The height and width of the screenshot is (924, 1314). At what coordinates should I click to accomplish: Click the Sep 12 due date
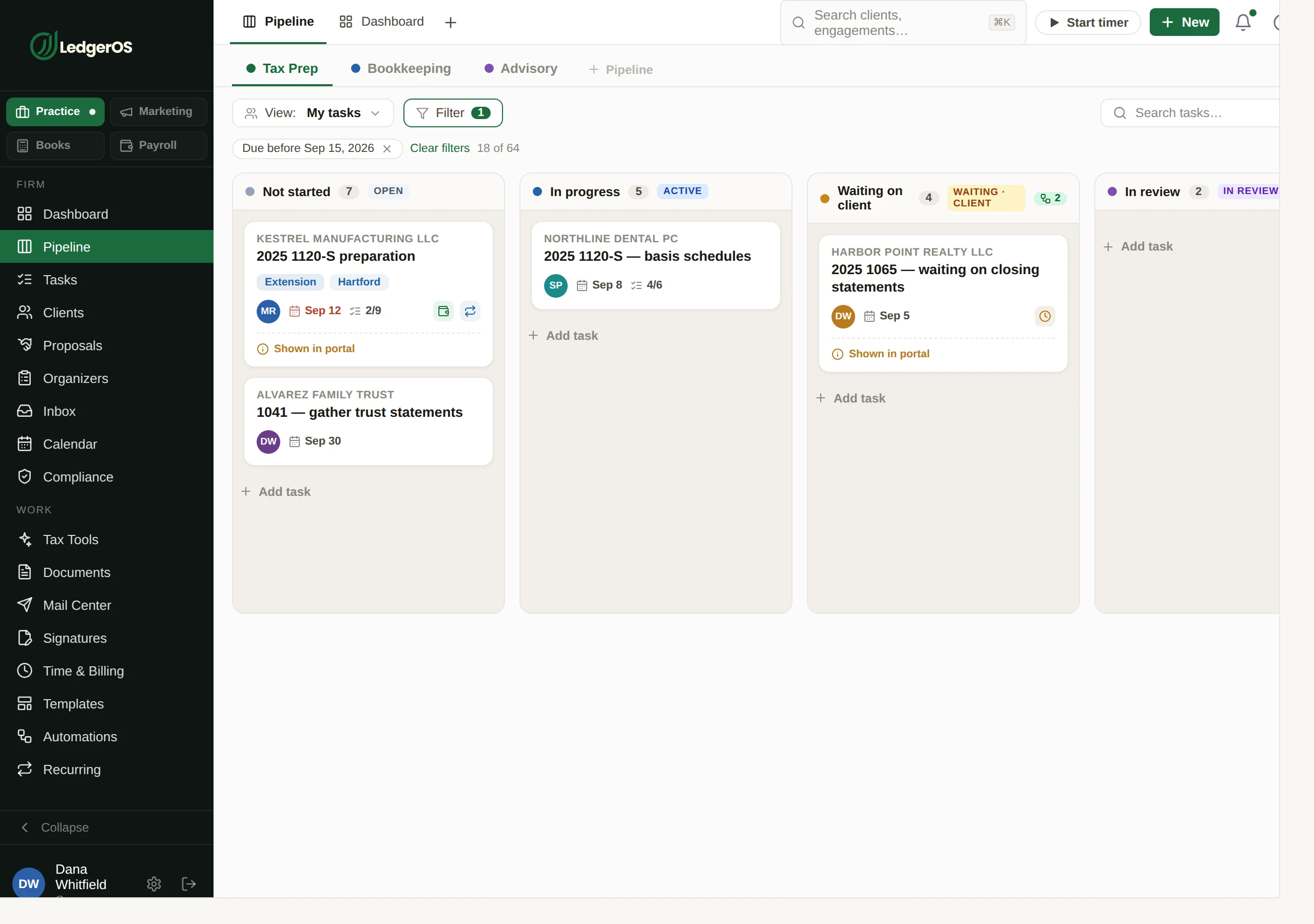coord(315,311)
